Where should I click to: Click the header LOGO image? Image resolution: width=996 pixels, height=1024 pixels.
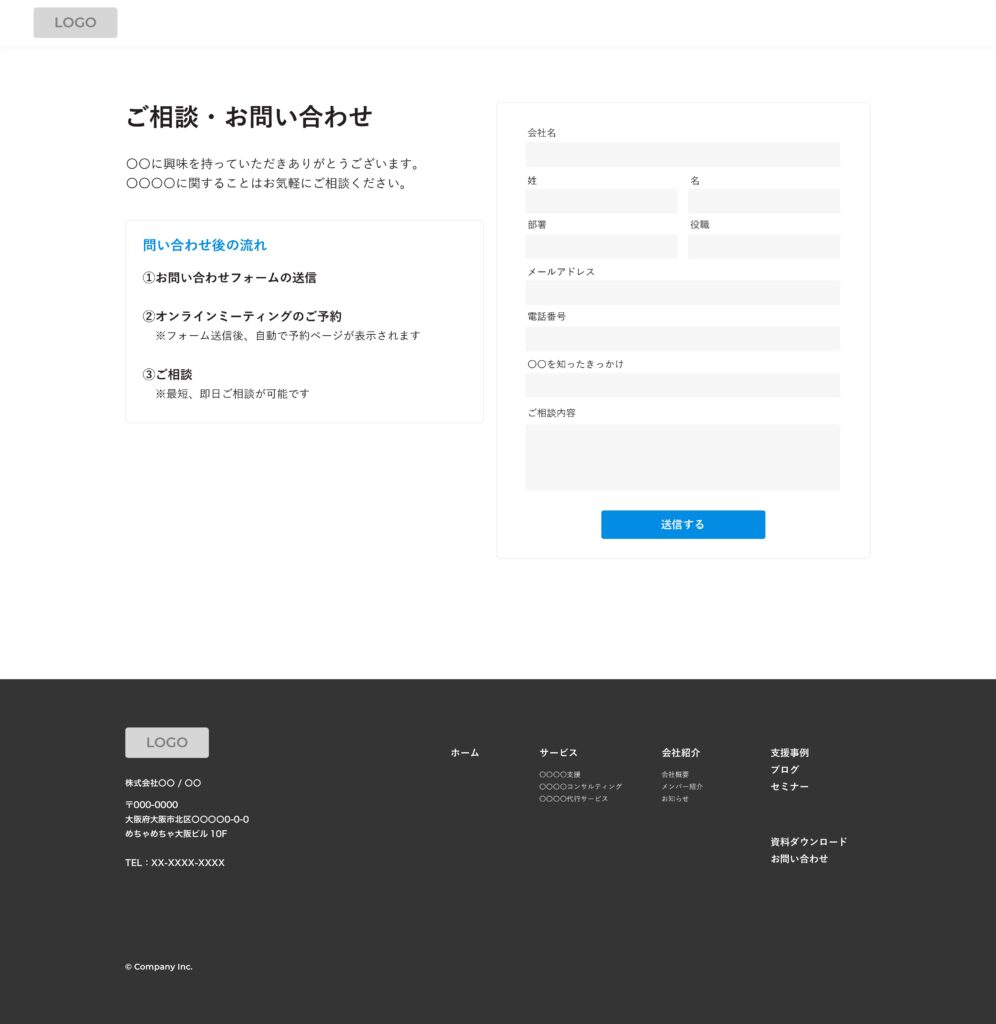(75, 23)
